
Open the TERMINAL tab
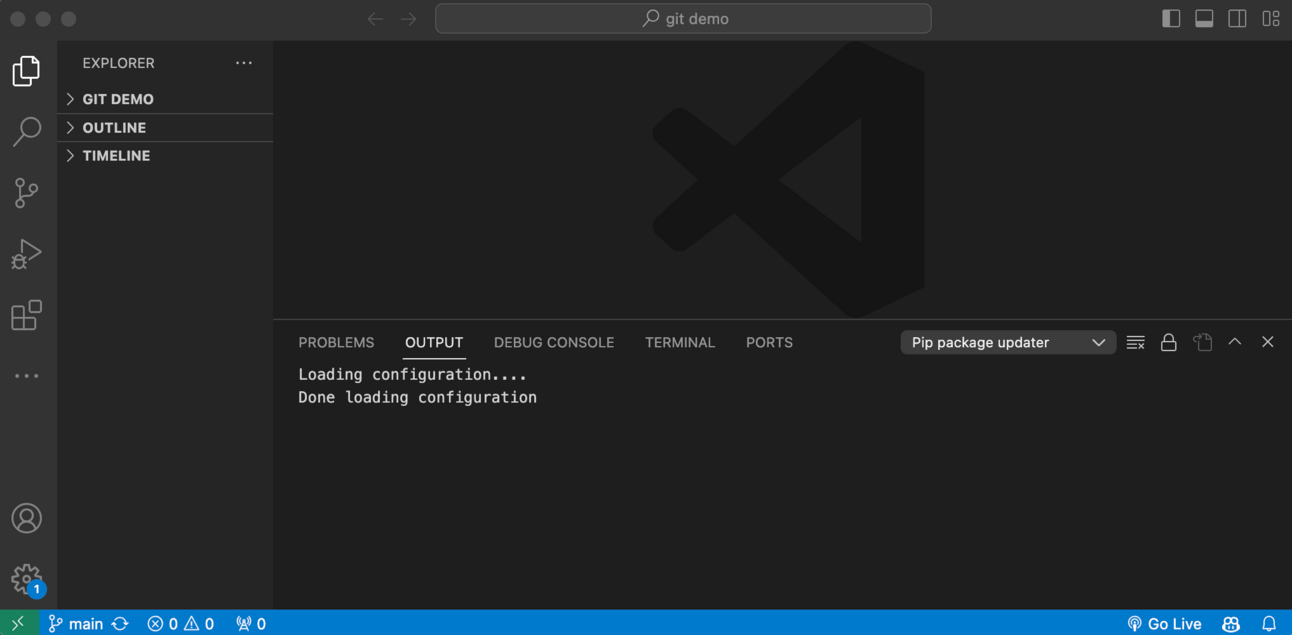click(680, 342)
